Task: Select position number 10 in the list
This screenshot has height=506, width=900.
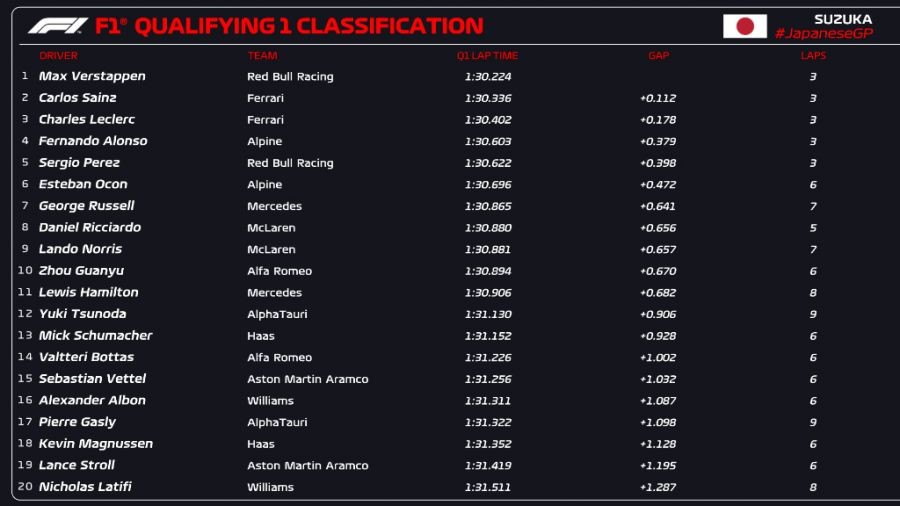Action: 25,271
